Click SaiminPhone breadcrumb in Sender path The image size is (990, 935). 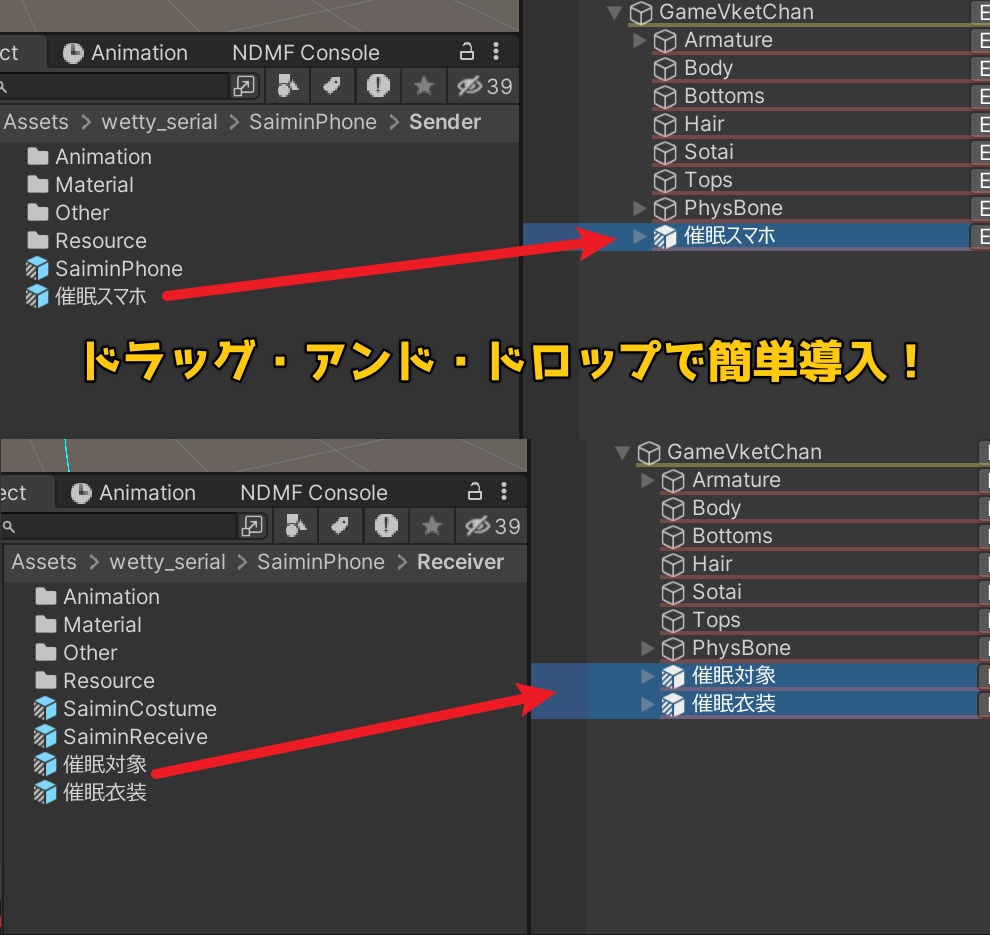click(x=313, y=121)
